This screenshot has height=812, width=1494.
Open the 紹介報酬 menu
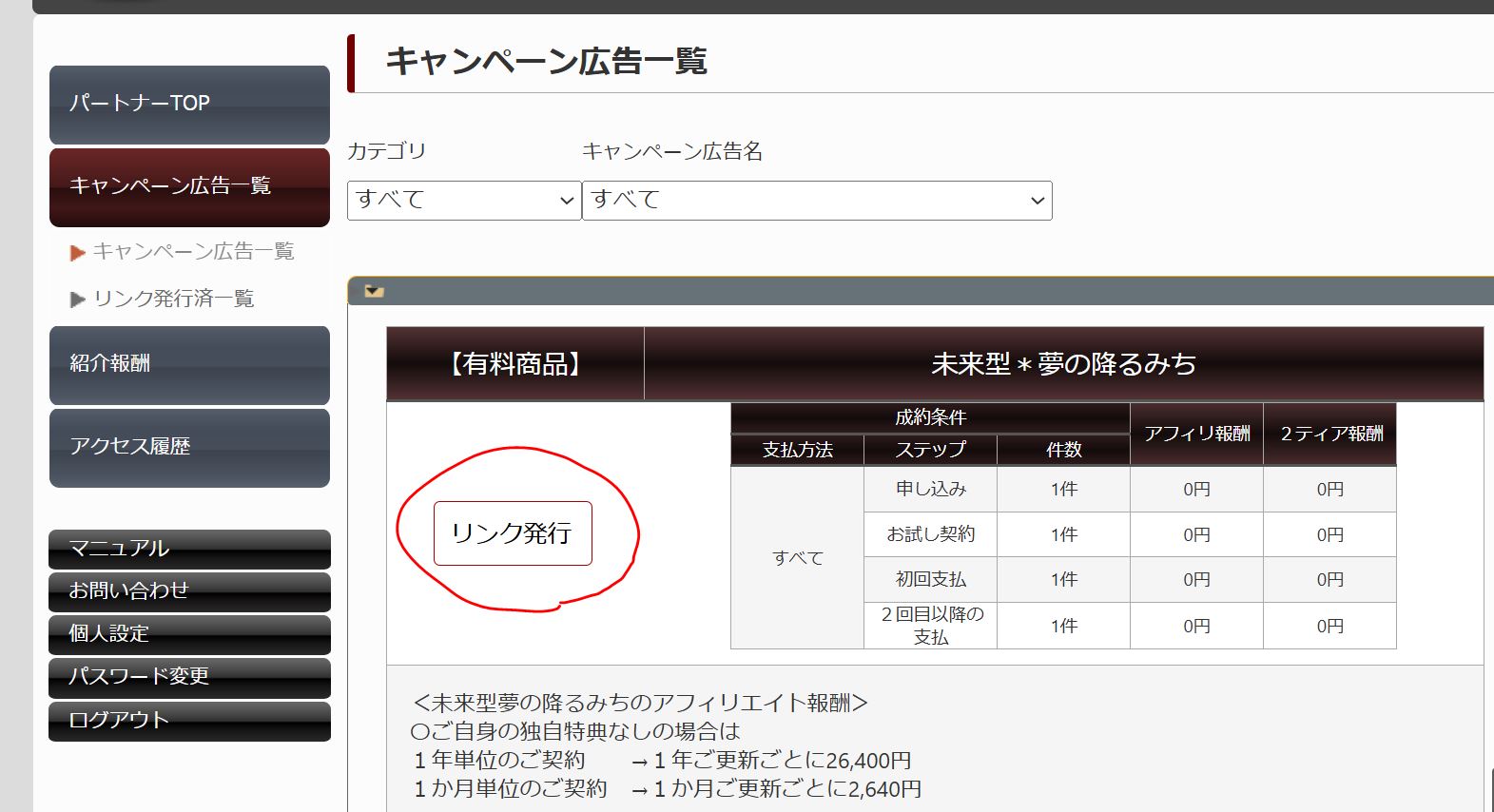click(x=189, y=364)
